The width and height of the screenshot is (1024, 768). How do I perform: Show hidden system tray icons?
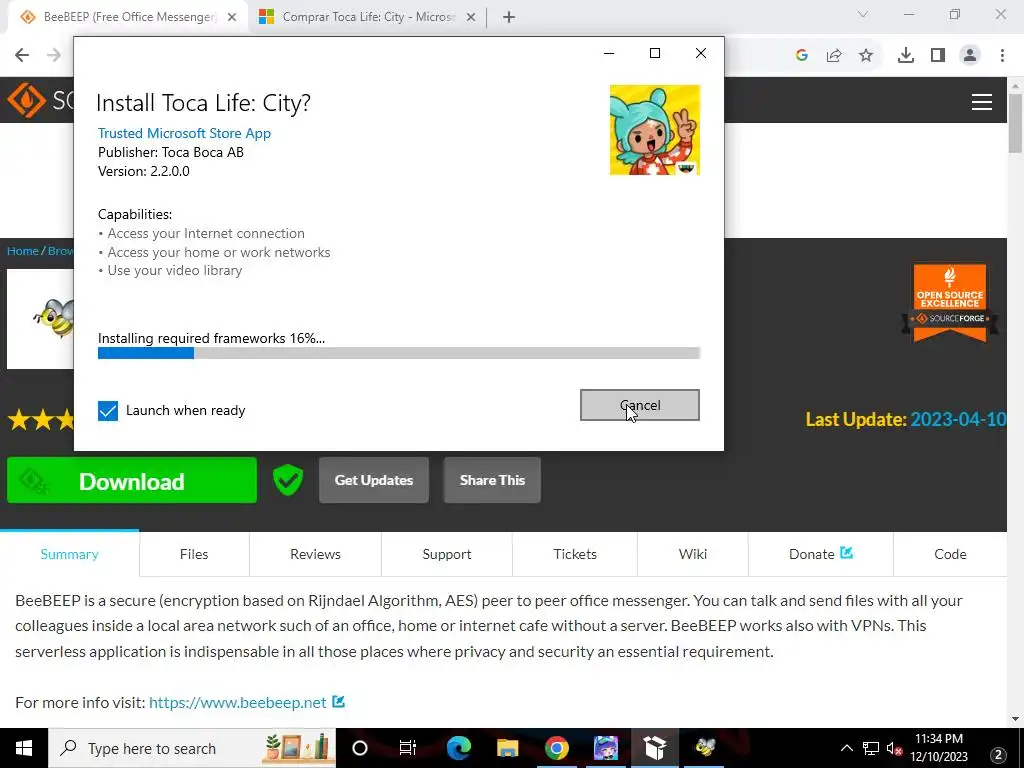[846, 748]
